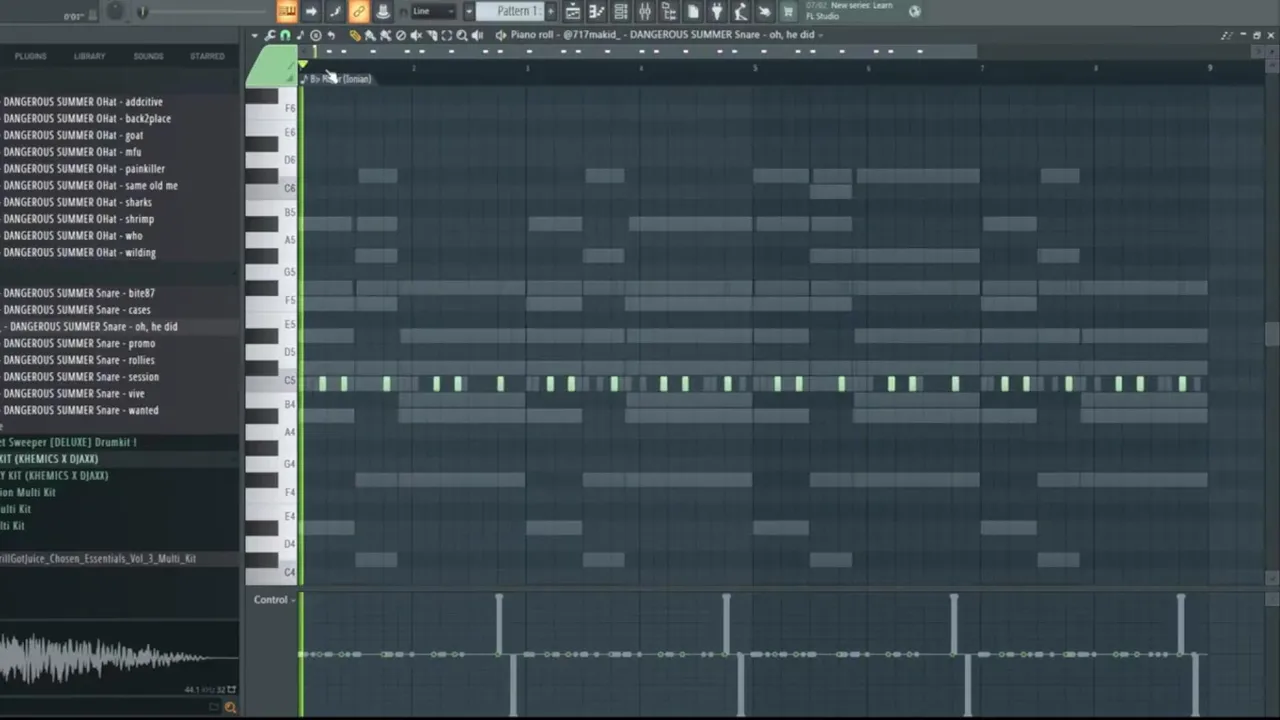
Task: Click the globe icon near news panel
Action: click(x=915, y=11)
